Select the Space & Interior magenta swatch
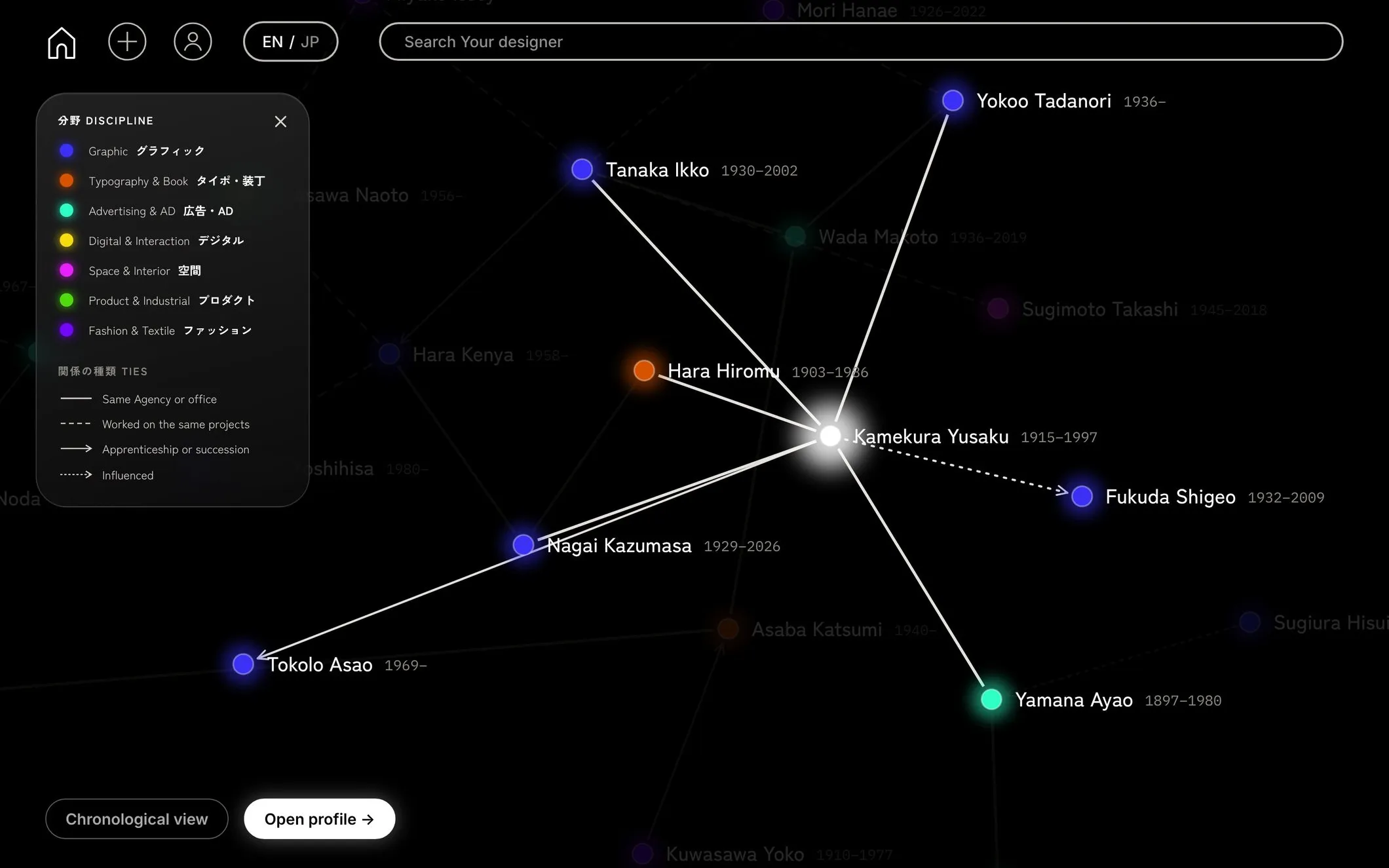The width and height of the screenshot is (1389, 868). click(67, 270)
